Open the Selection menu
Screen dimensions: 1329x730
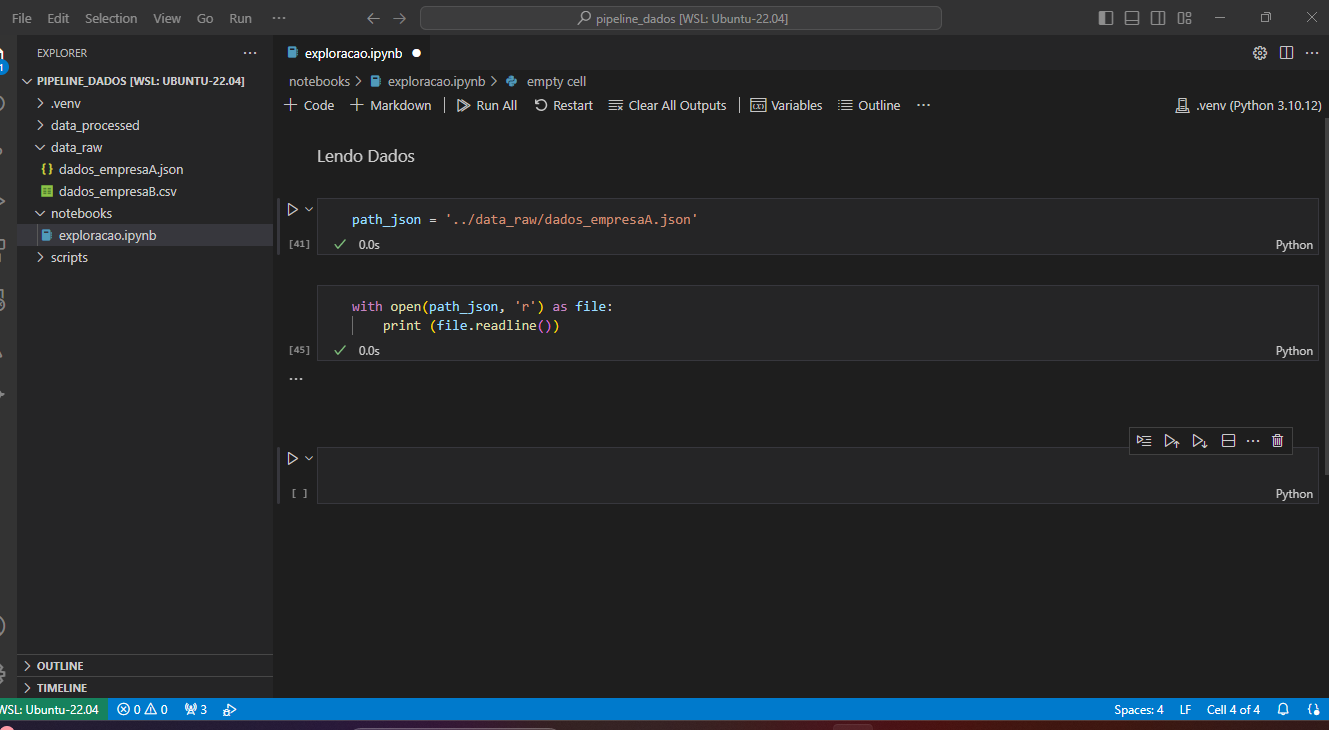pos(111,18)
